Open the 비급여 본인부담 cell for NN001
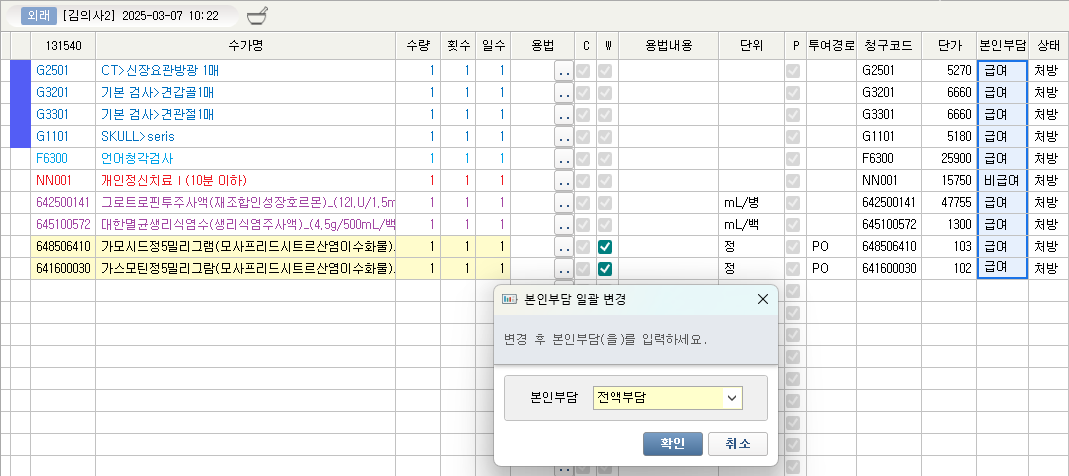Screen dimensions: 1069x476 (x=1001, y=181)
